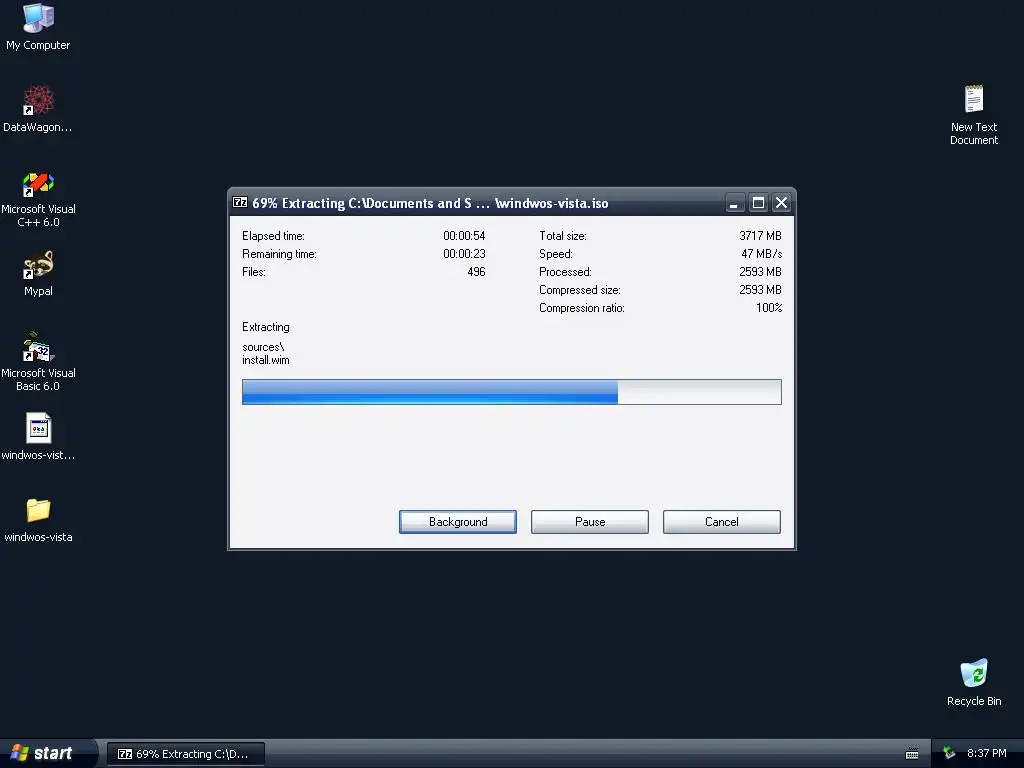Click the Speed value 47 MB/s
The width and height of the screenshot is (1024, 768).
pos(761,254)
